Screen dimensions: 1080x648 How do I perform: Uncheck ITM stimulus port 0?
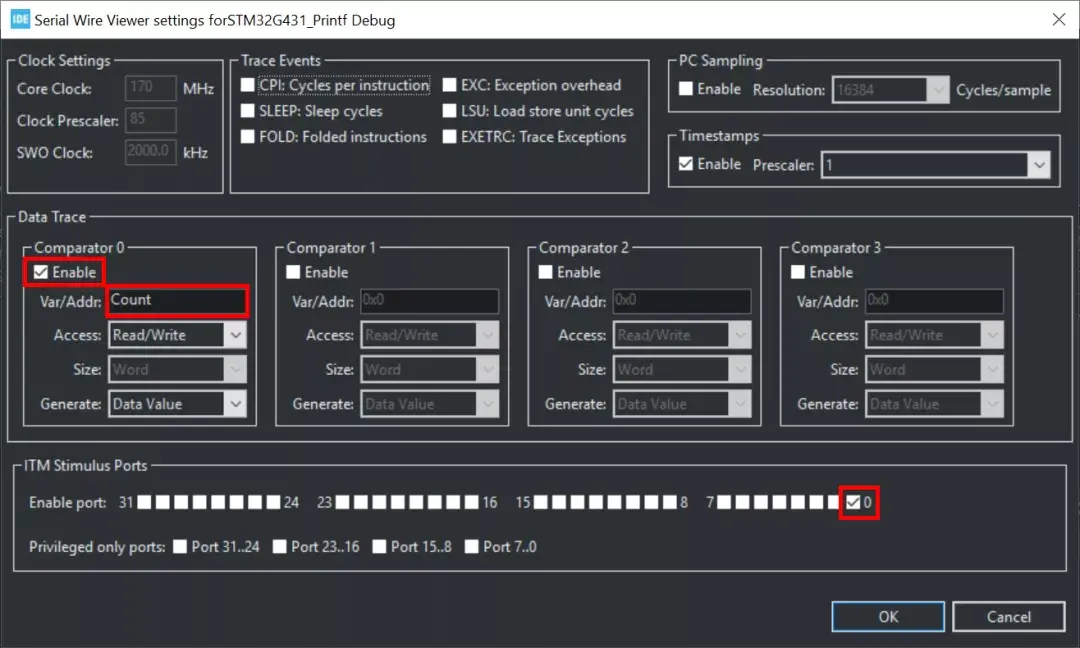853,503
